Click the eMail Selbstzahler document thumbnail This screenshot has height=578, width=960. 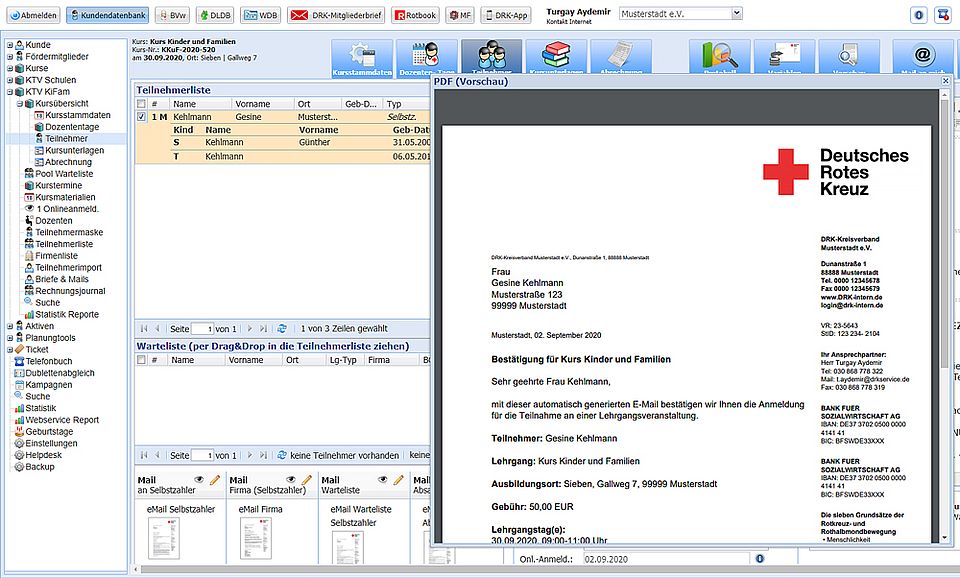coord(164,538)
